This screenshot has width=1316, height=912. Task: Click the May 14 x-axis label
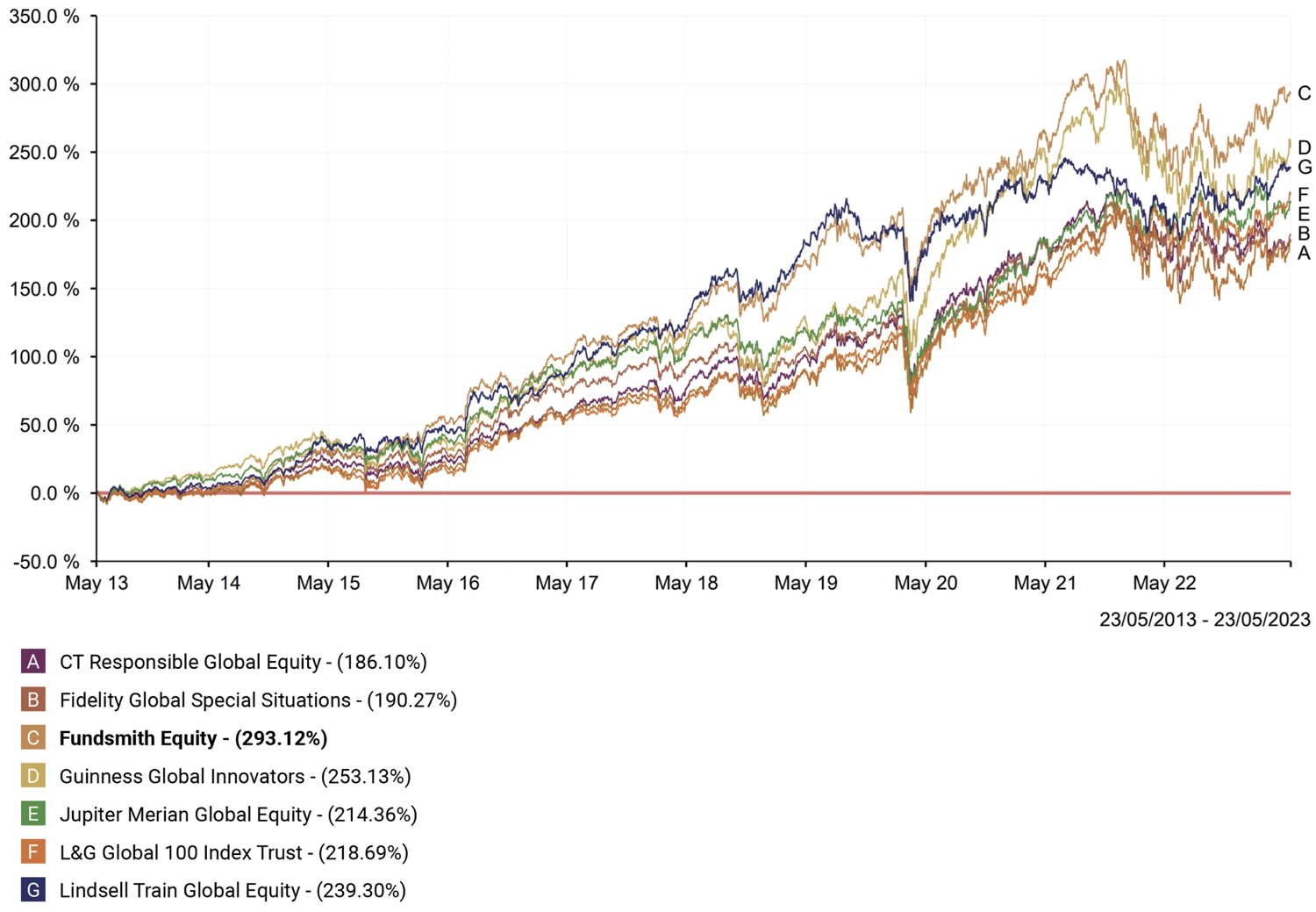(x=209, y=583)
